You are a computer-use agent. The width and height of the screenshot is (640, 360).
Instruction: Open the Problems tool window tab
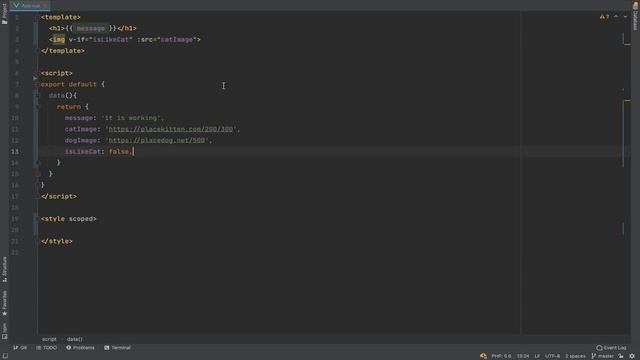coord(80,348)
